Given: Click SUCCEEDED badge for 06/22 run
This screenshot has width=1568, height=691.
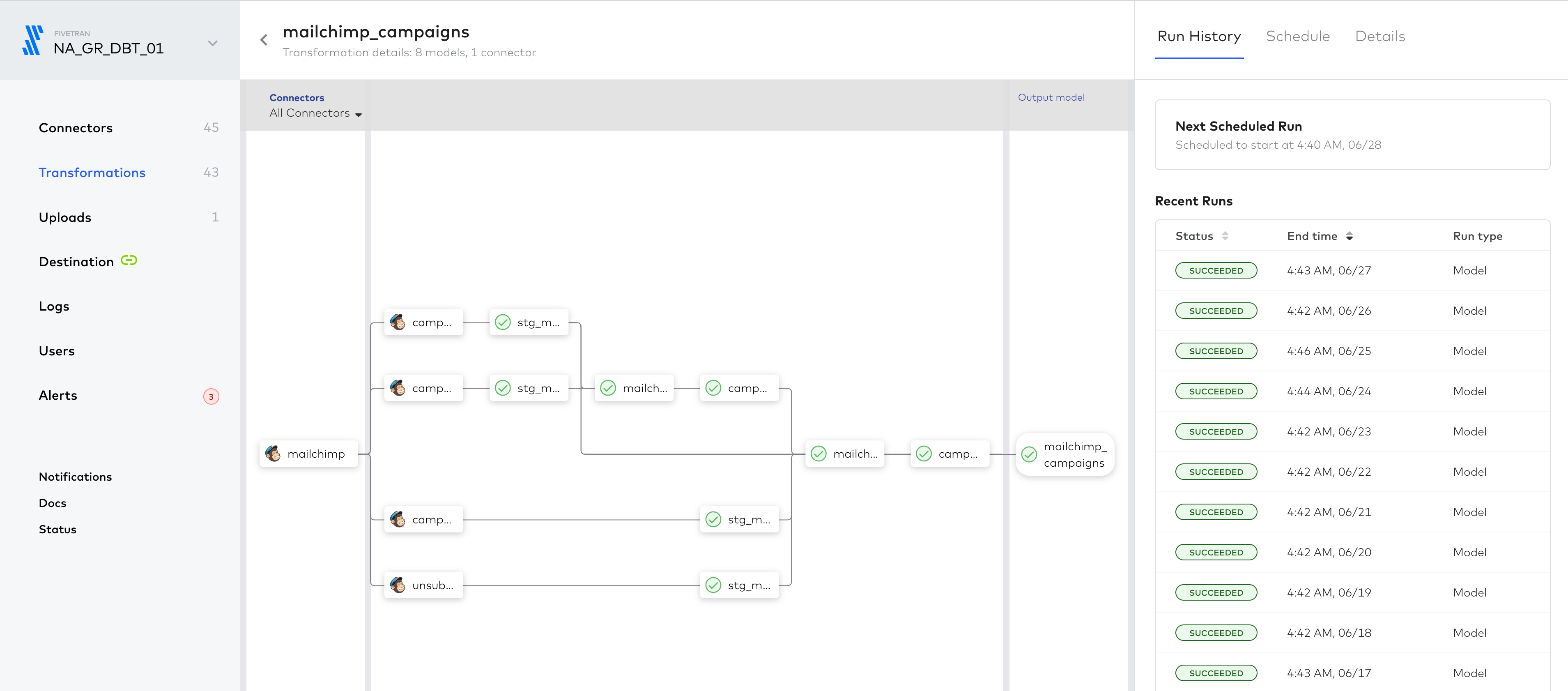Looking at the screenshot, I should [1216, 472].
